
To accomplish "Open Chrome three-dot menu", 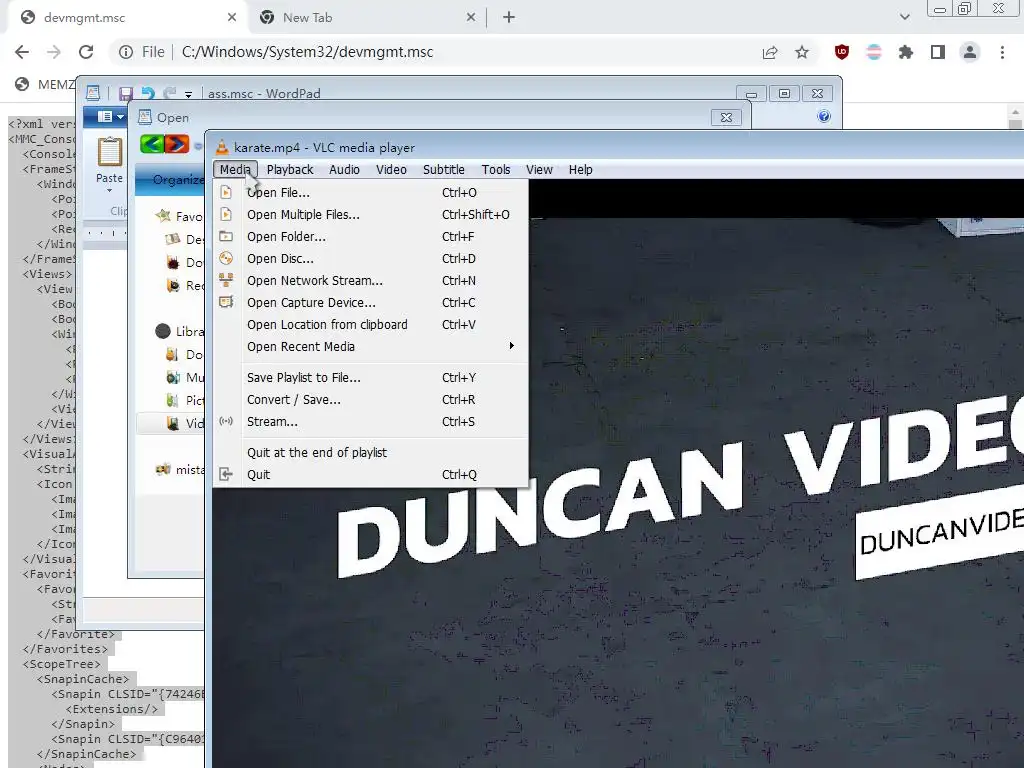I will (1002, 52).
